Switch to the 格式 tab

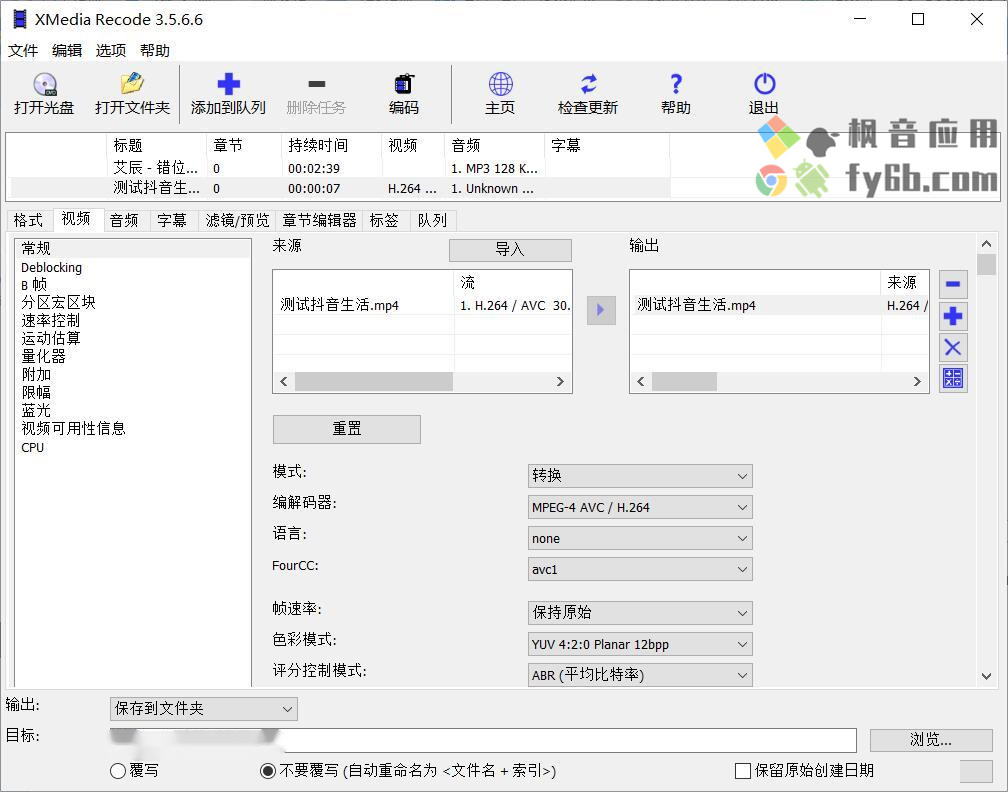(28, 220)
